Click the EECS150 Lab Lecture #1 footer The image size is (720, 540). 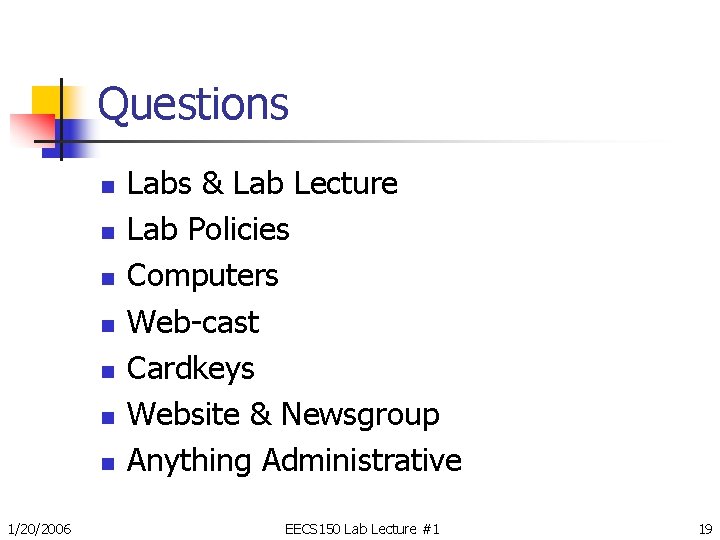(362, 529)
